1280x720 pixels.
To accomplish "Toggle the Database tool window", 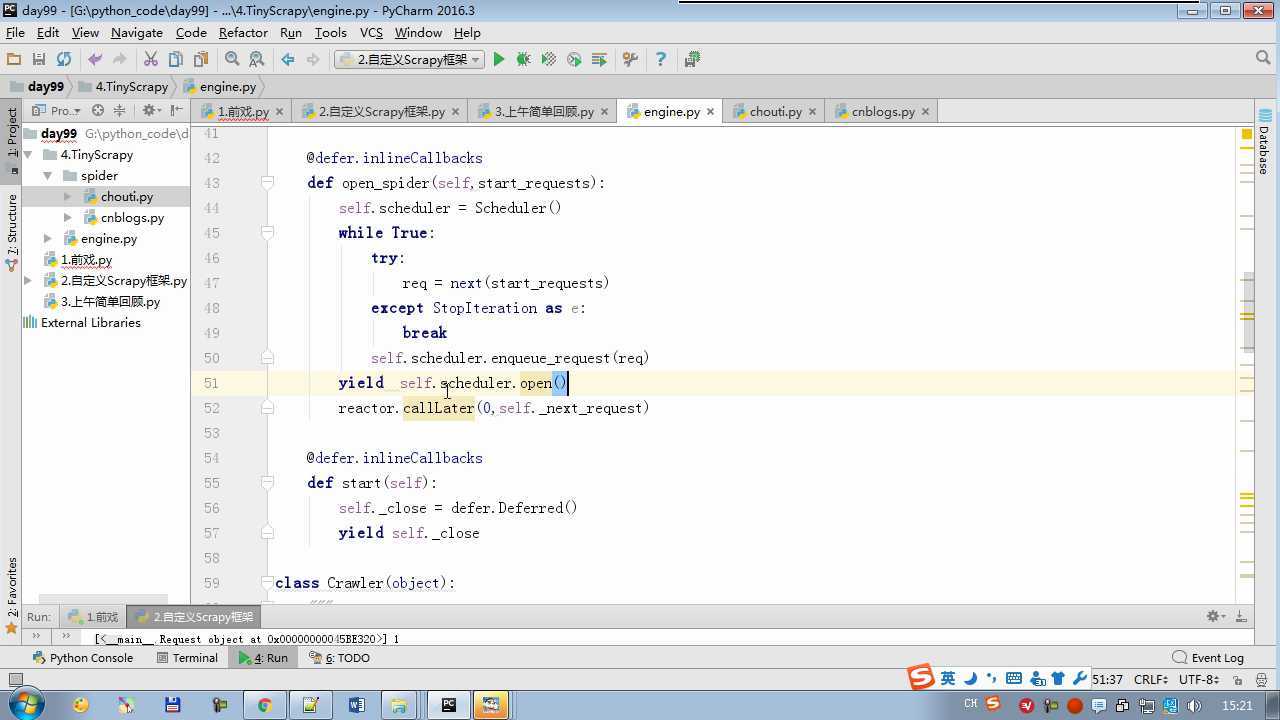I will [1265, 143].
